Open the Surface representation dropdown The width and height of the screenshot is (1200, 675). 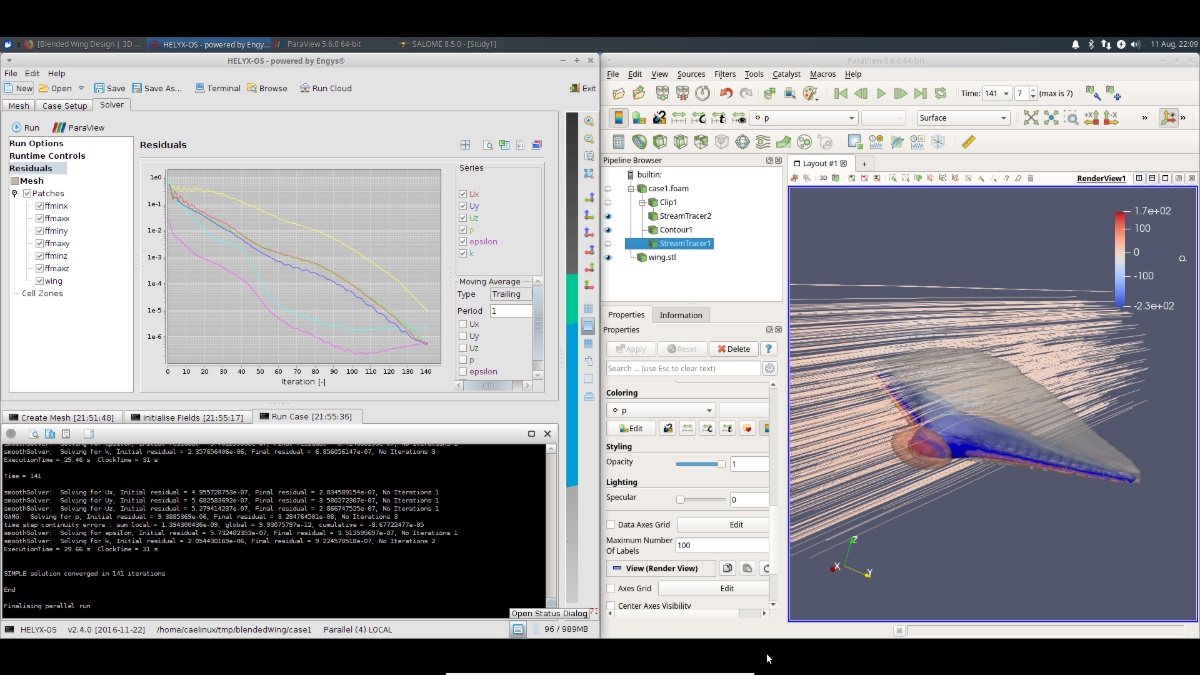[x=960, y=117]
